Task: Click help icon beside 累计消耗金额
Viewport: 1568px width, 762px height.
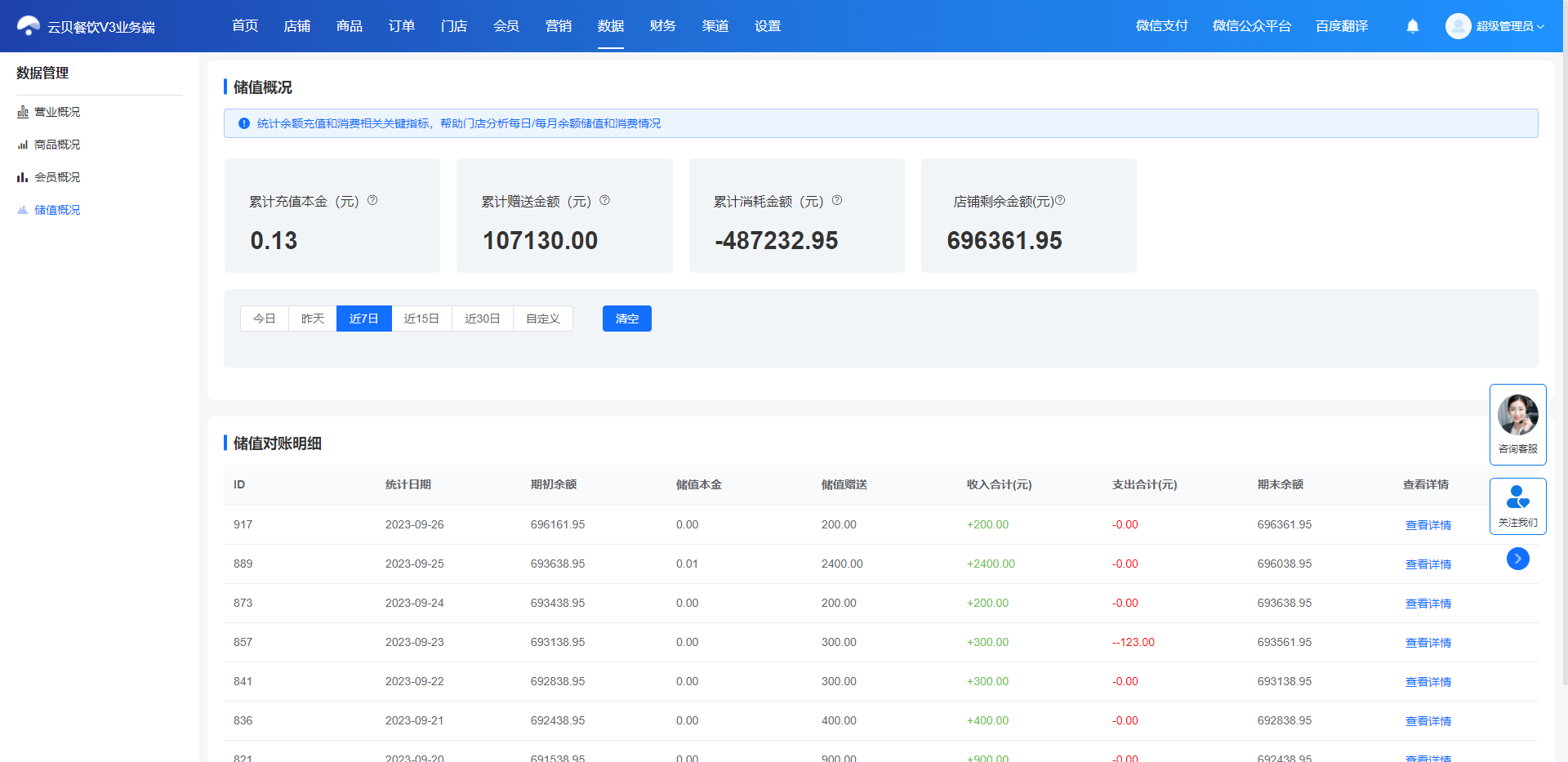Action: pyautogui.click(x=837, y=200)
